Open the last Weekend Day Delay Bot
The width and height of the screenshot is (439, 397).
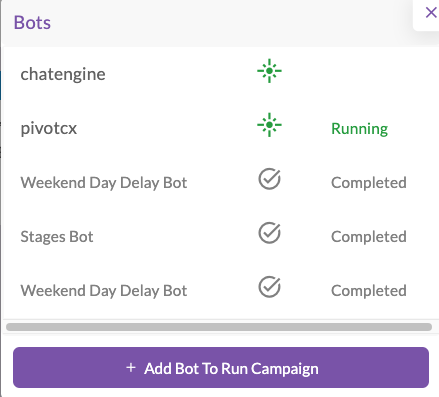[104, 291]
